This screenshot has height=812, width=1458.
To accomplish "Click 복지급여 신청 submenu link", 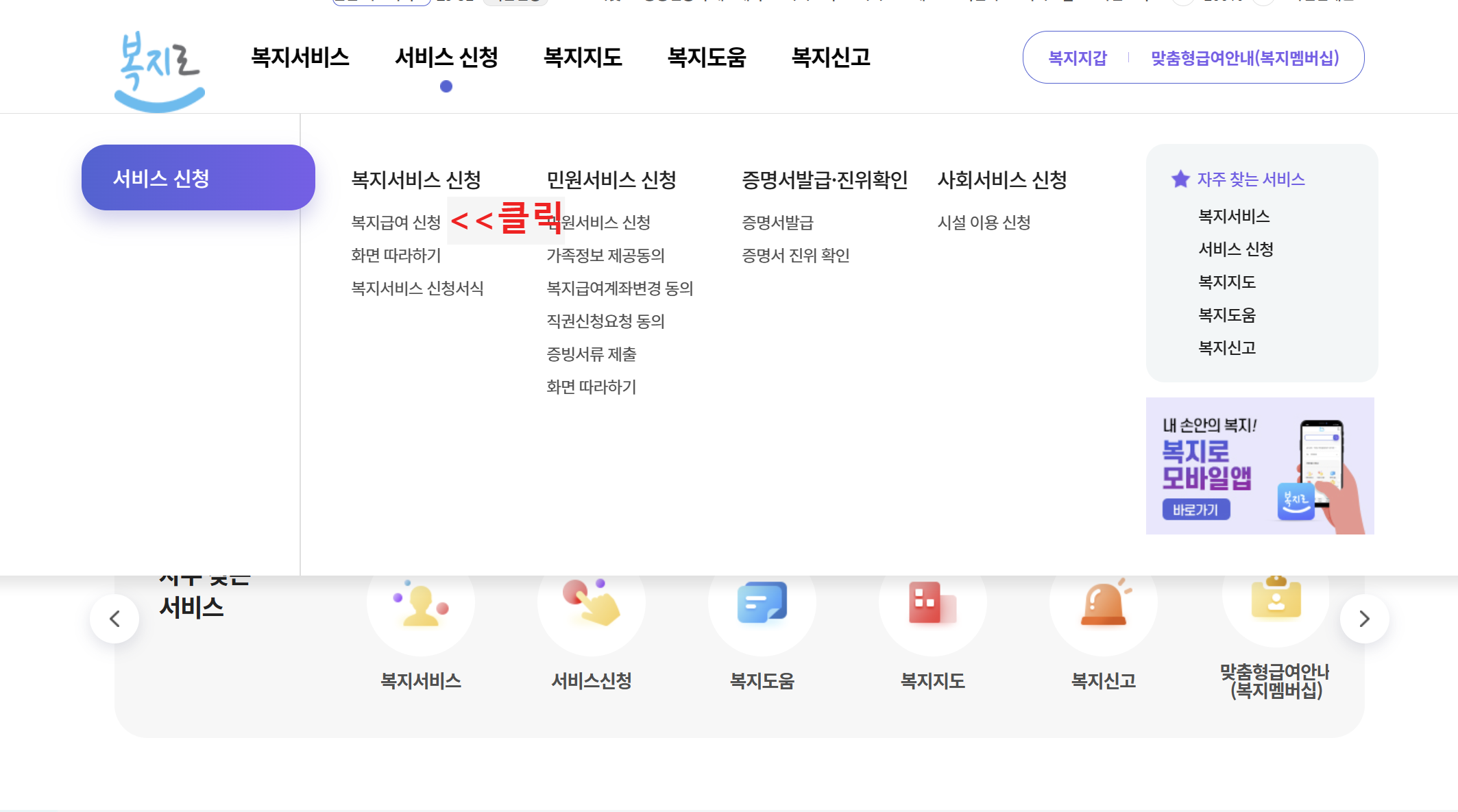I will tap(396, 223).
